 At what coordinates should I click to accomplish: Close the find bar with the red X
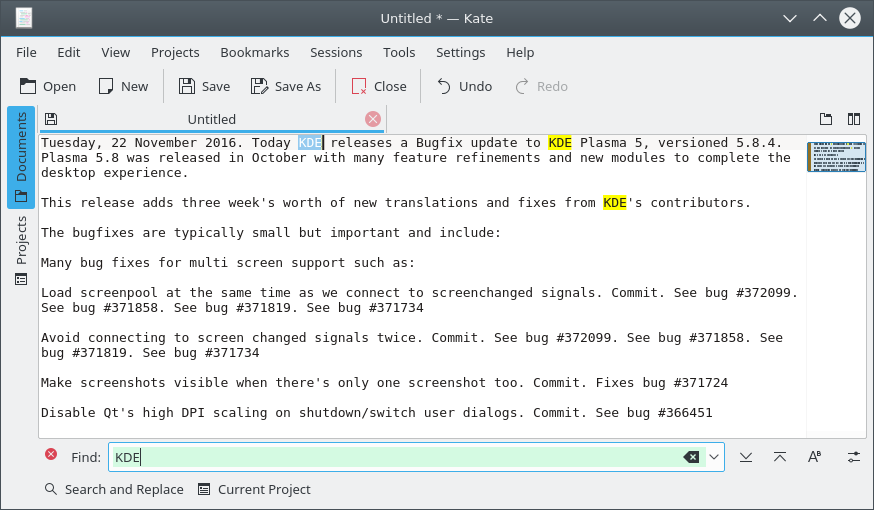click(x=51, y=455)
